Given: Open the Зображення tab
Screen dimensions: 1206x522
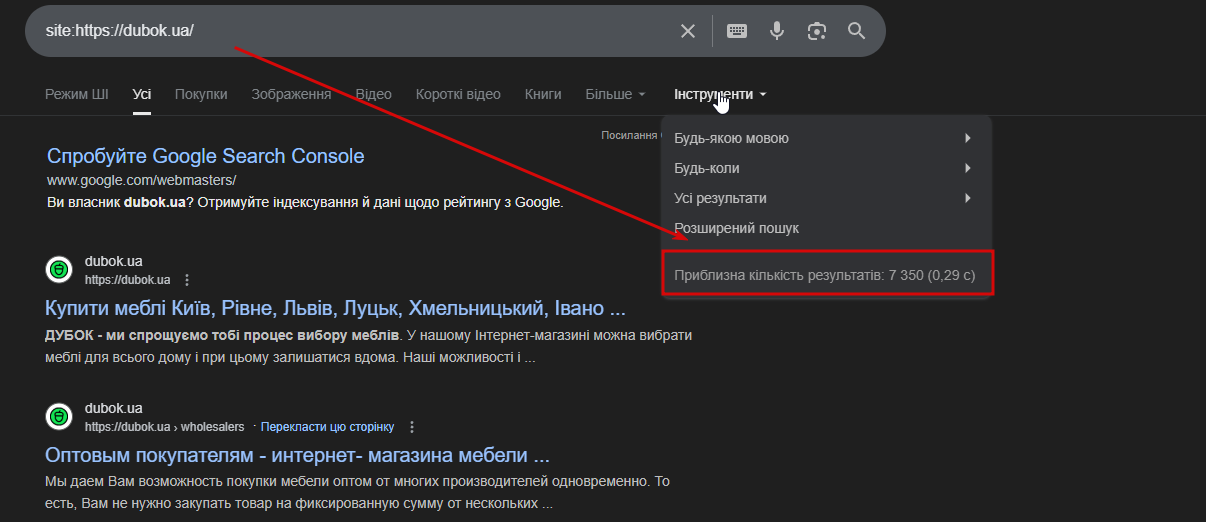Looking at the screenshot, I should pos(291,94).
